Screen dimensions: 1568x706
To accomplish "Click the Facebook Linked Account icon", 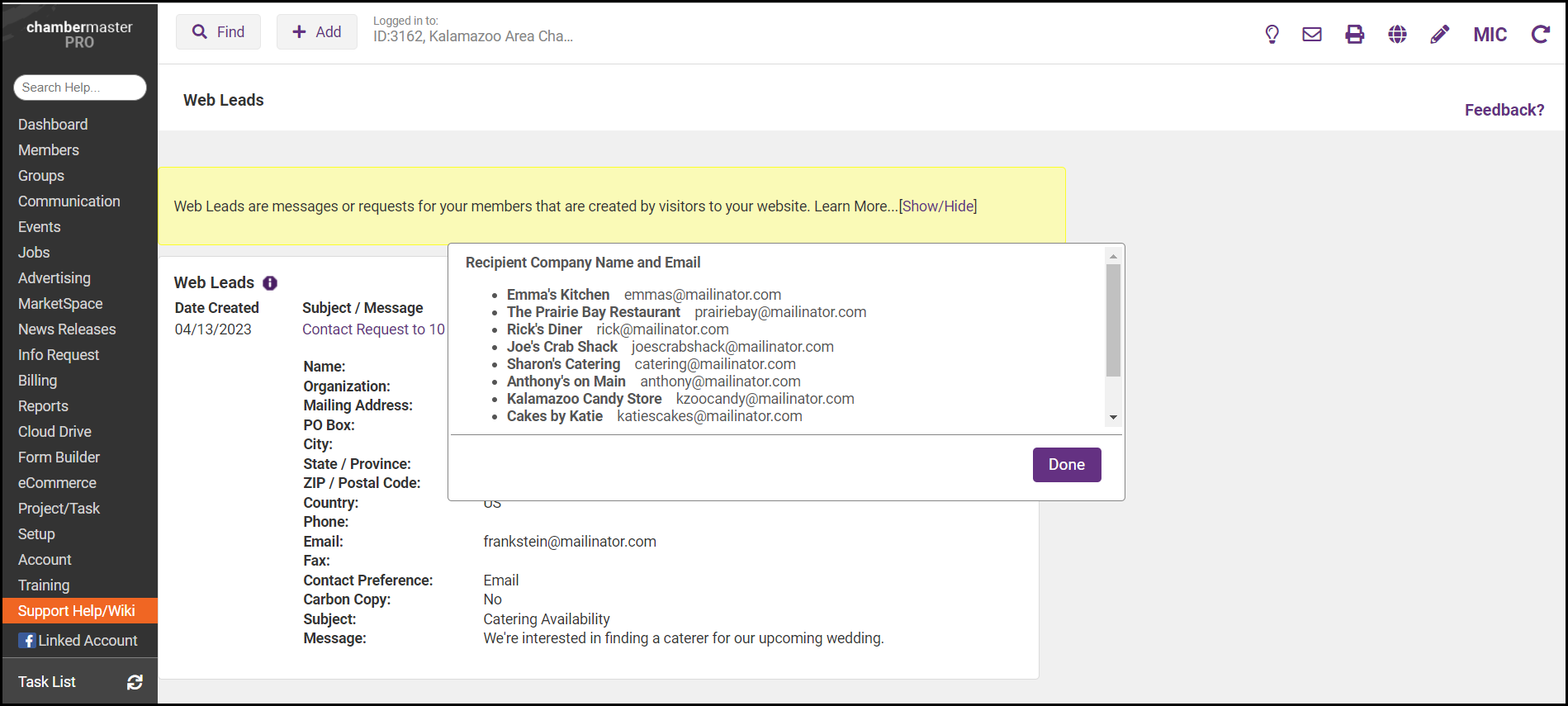I will pos(27,641).
